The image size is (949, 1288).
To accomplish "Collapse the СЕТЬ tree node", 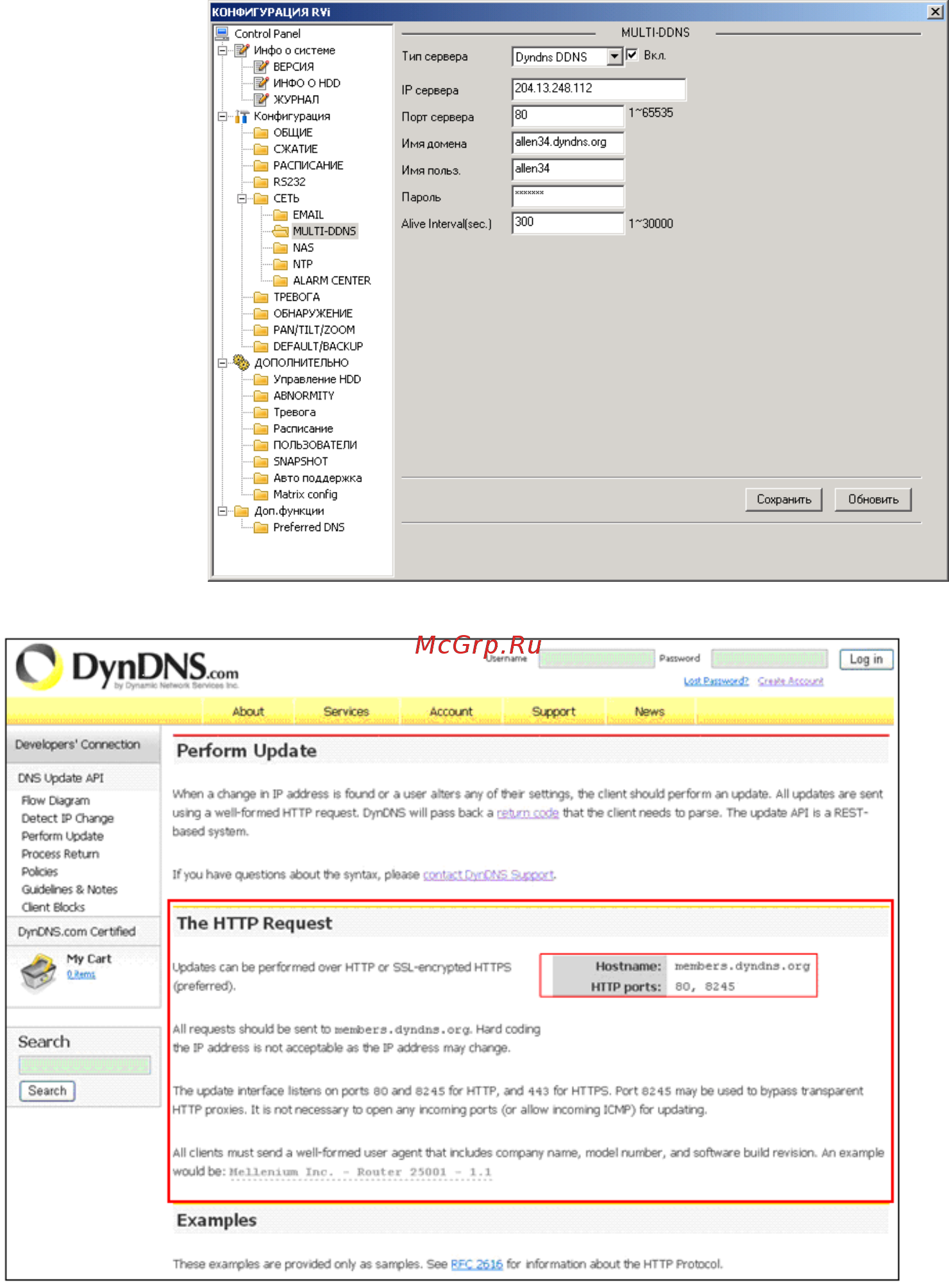I will [x=242, y=198].
